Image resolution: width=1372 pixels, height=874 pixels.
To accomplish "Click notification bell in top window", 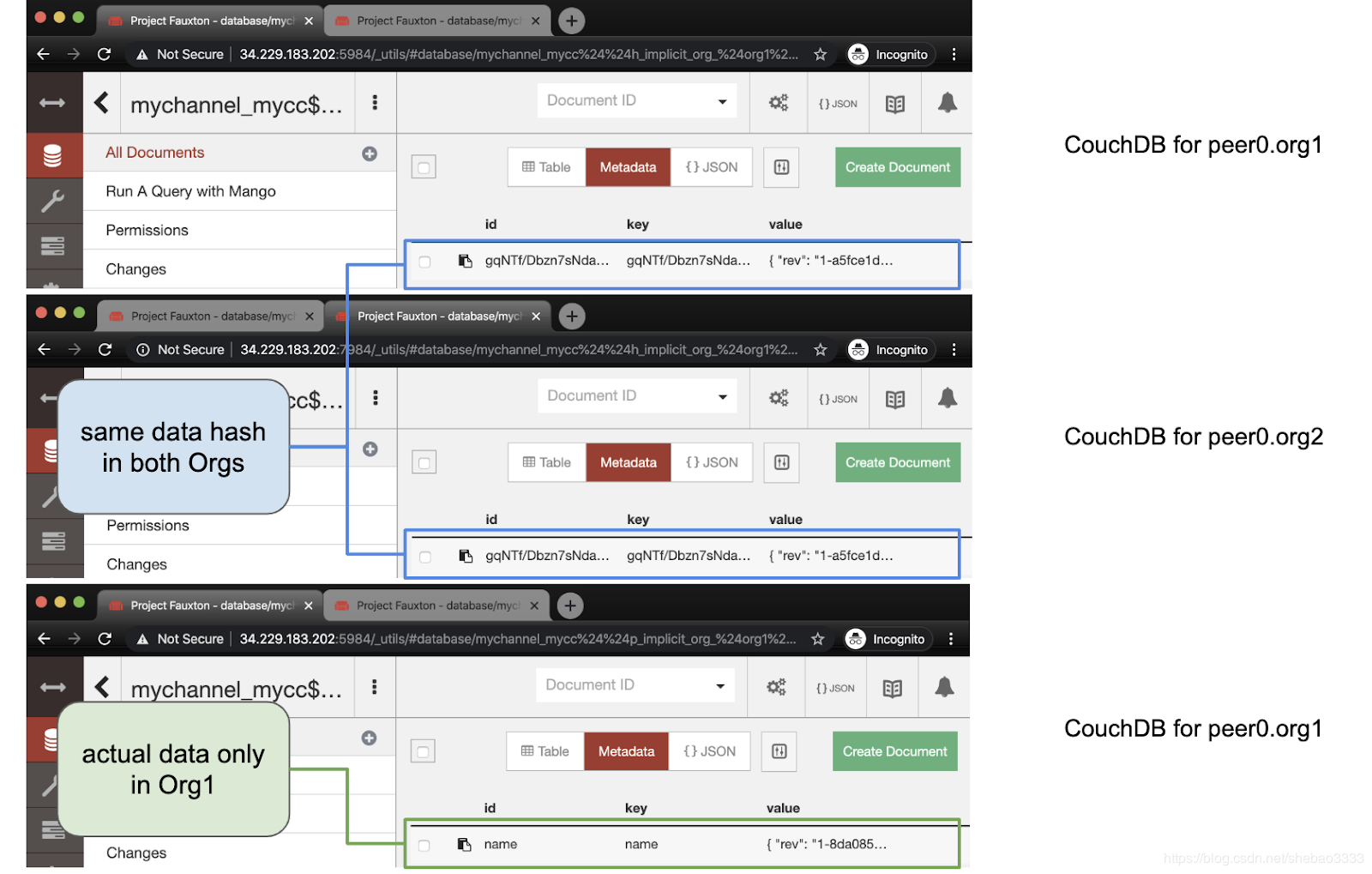I will 947,103.
